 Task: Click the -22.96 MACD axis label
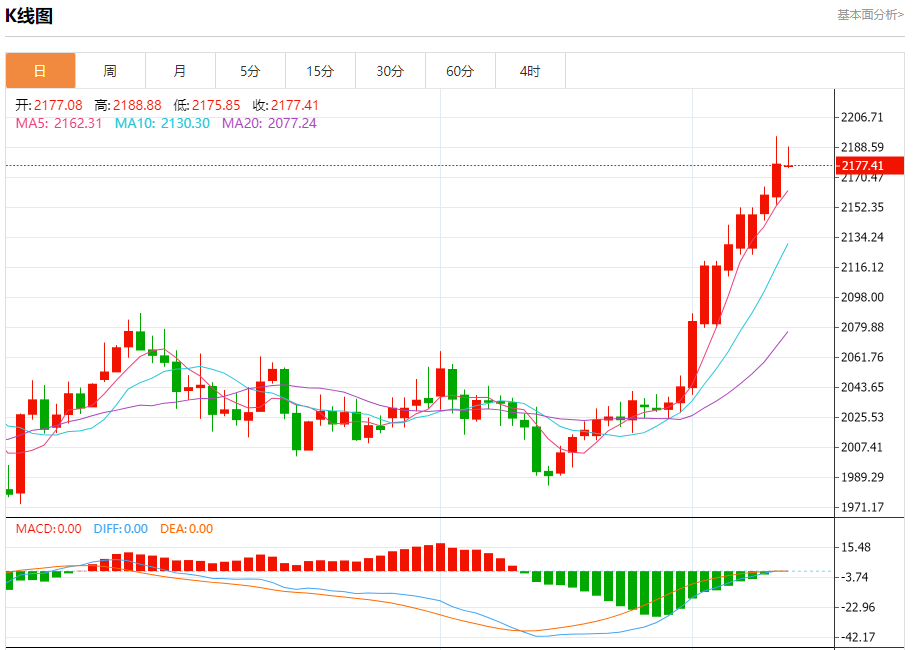pyautogui.click(x=858, y=607)
